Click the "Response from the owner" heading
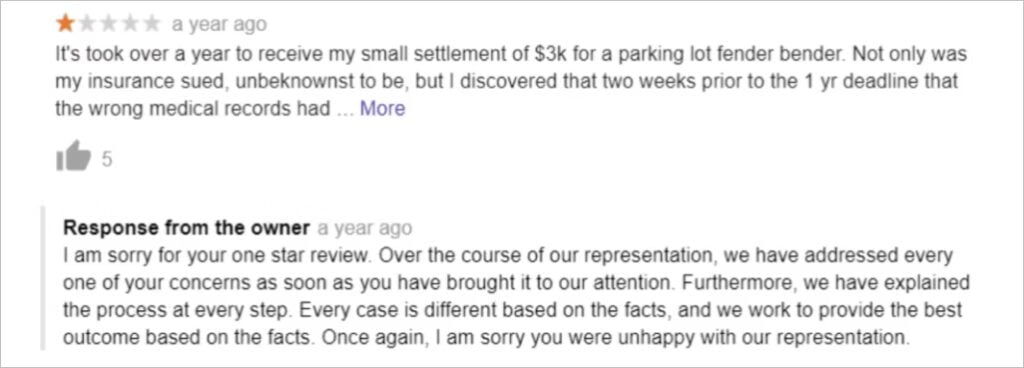The height and width of the screenshot is (368, 1024). (x=187, y=228)
